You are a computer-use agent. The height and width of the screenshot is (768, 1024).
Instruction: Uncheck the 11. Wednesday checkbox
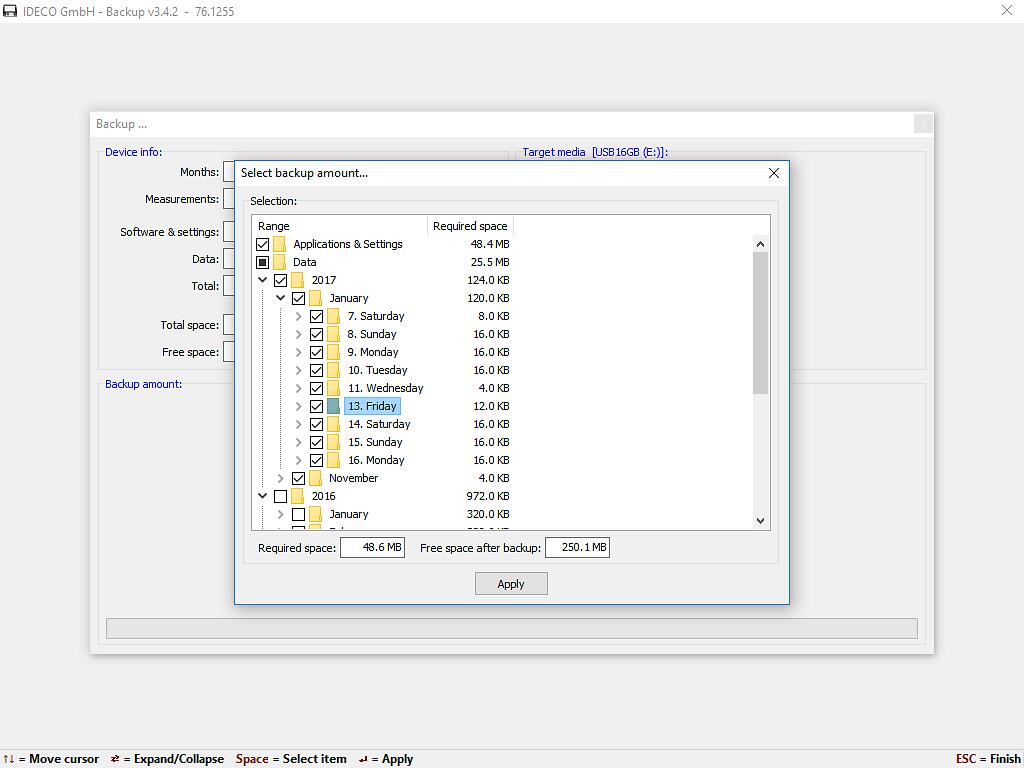317,388
